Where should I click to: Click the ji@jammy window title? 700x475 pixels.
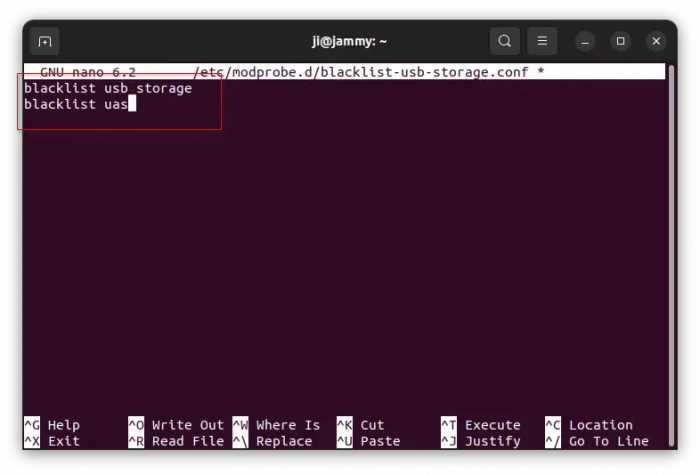click(x=349, y=41)
